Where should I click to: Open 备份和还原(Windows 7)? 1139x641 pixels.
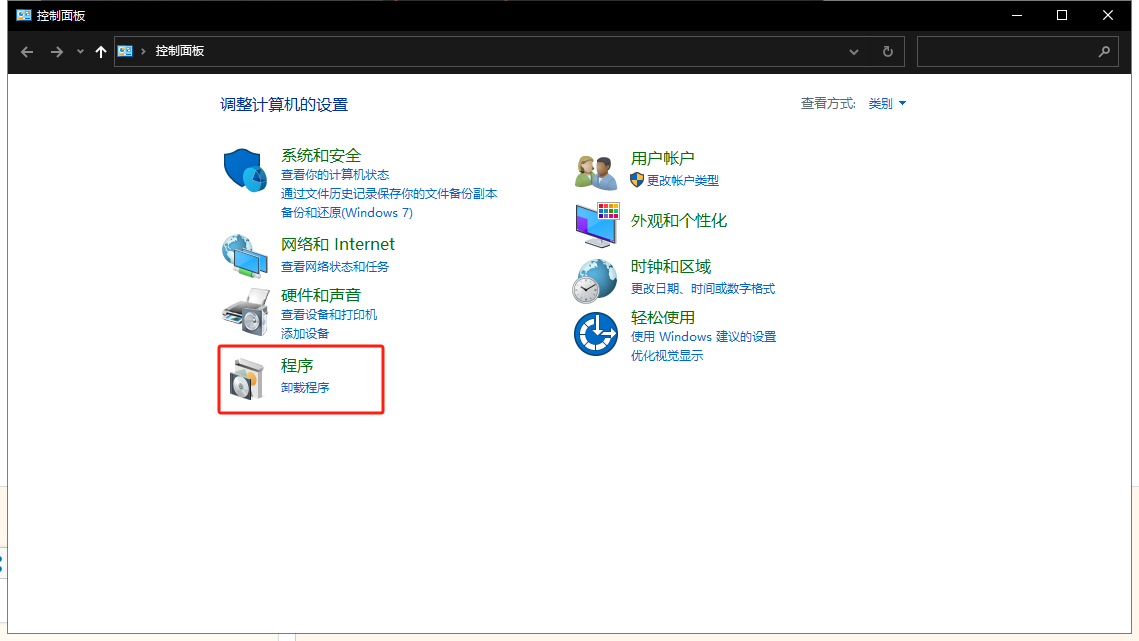[x=346, y=212]
